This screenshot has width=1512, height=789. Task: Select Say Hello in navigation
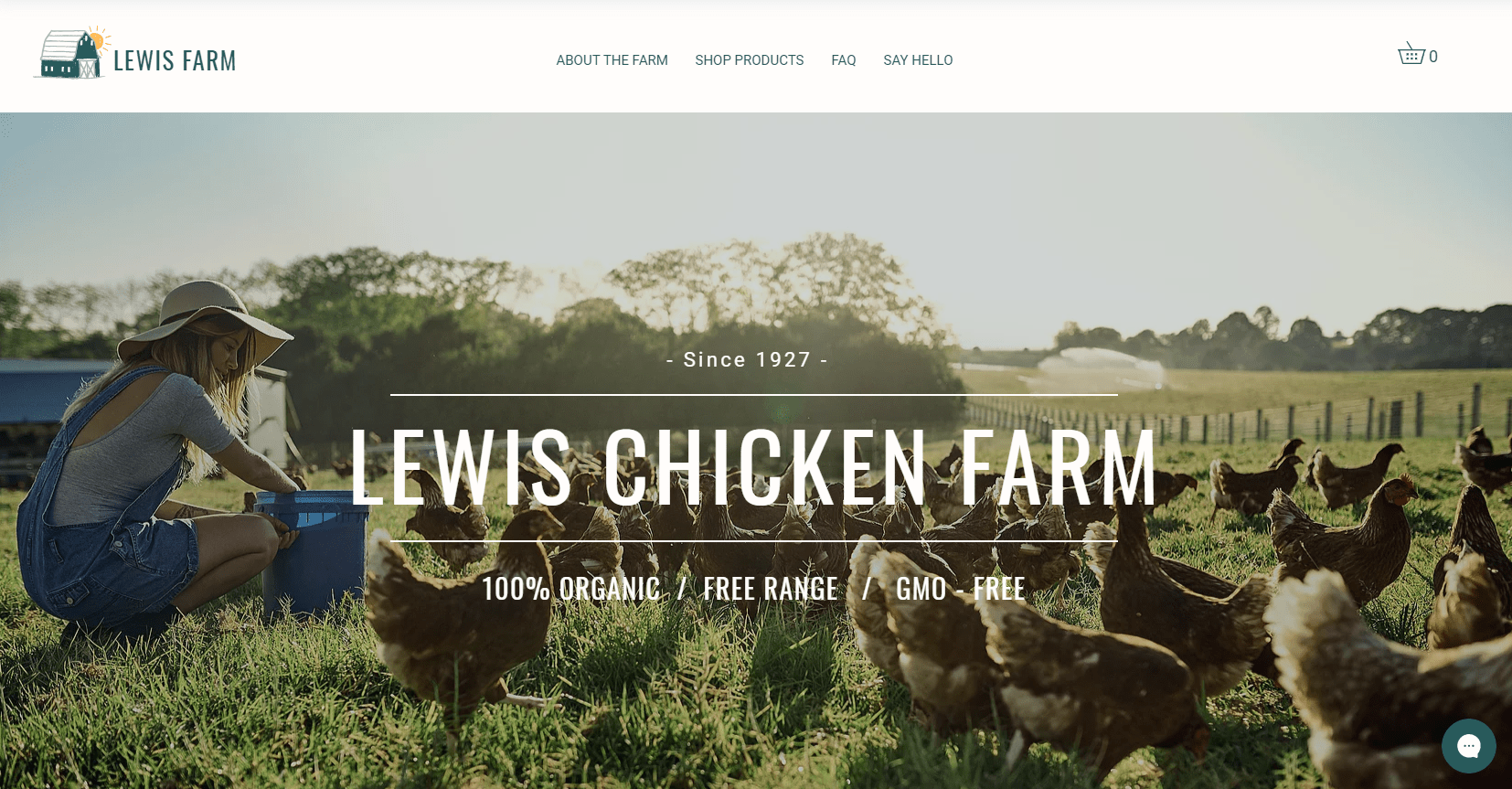tap(918, 60)
